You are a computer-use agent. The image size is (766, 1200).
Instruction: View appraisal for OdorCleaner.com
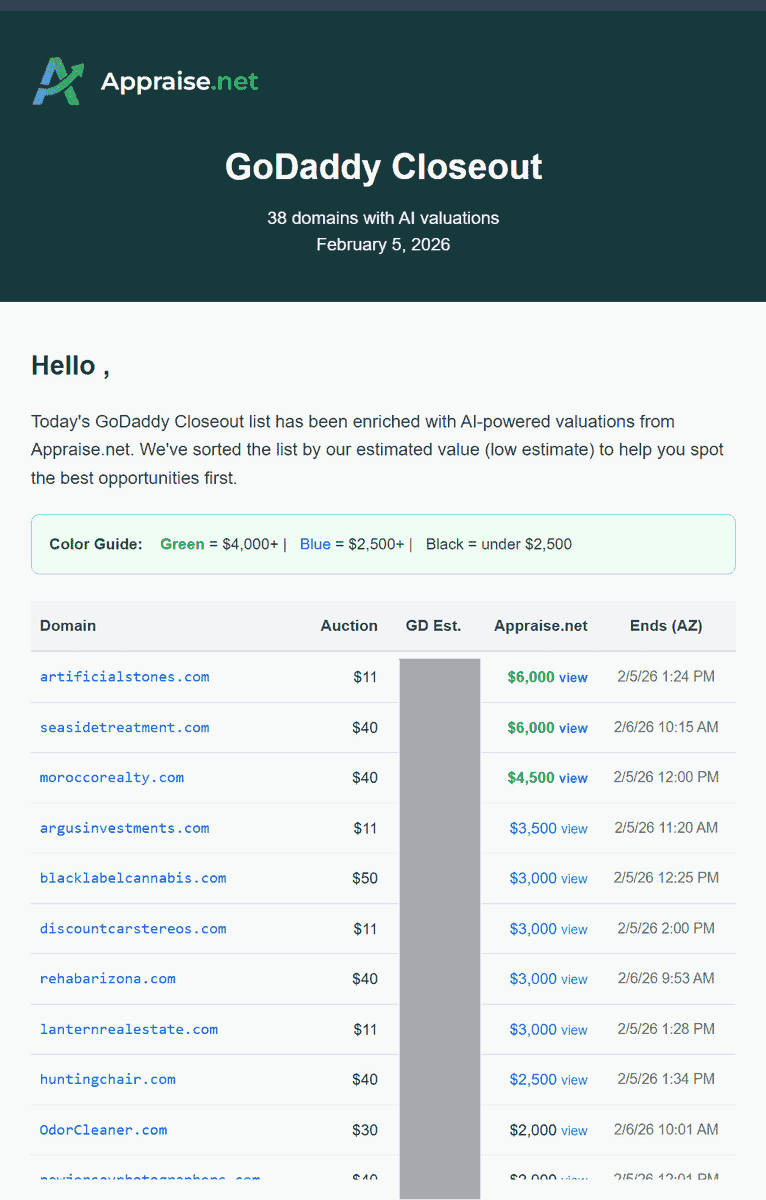[x=574, y=1131]
